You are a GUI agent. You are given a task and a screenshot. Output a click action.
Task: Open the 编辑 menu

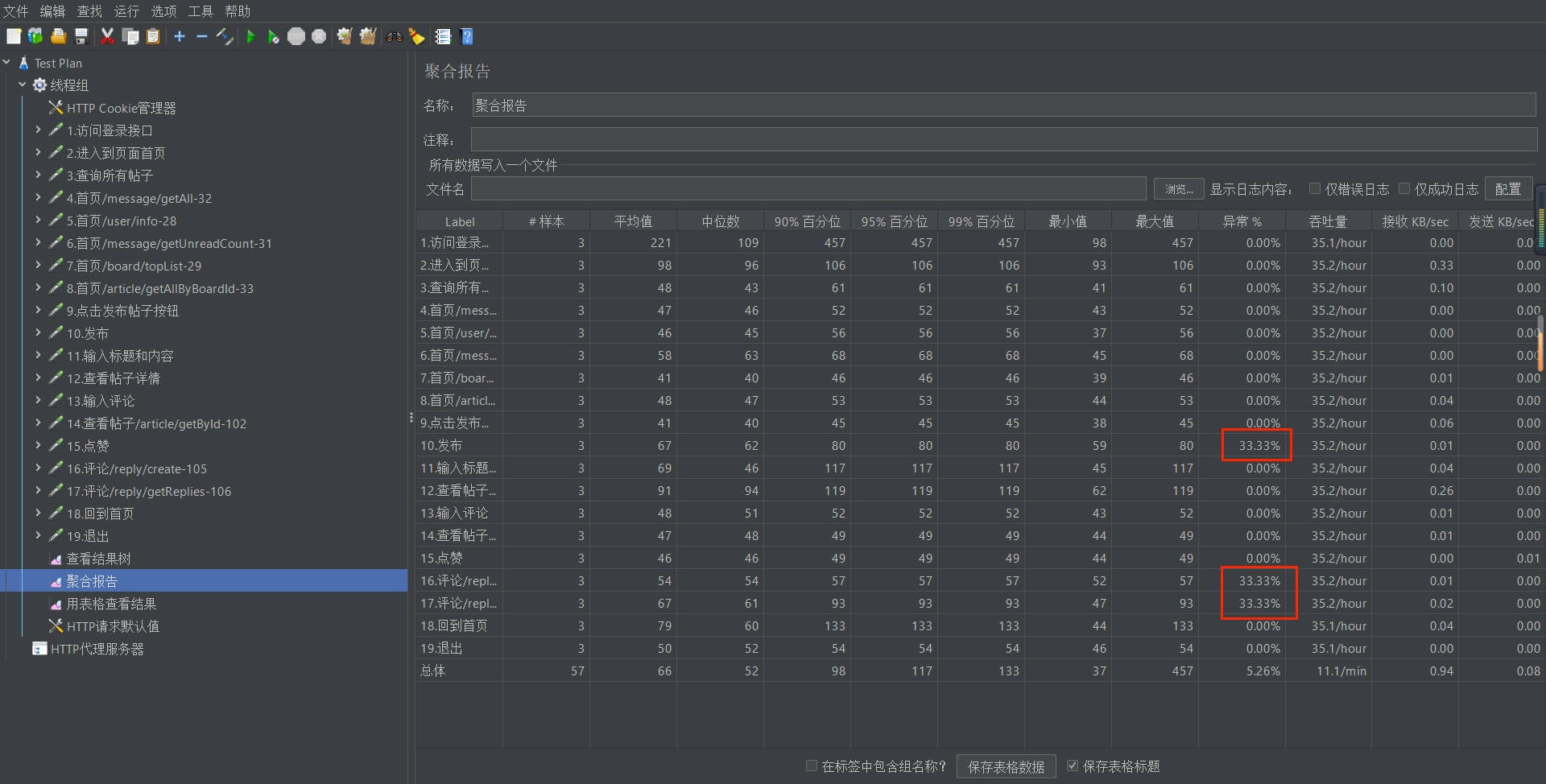pyautogui.click(x=52, y=11)
